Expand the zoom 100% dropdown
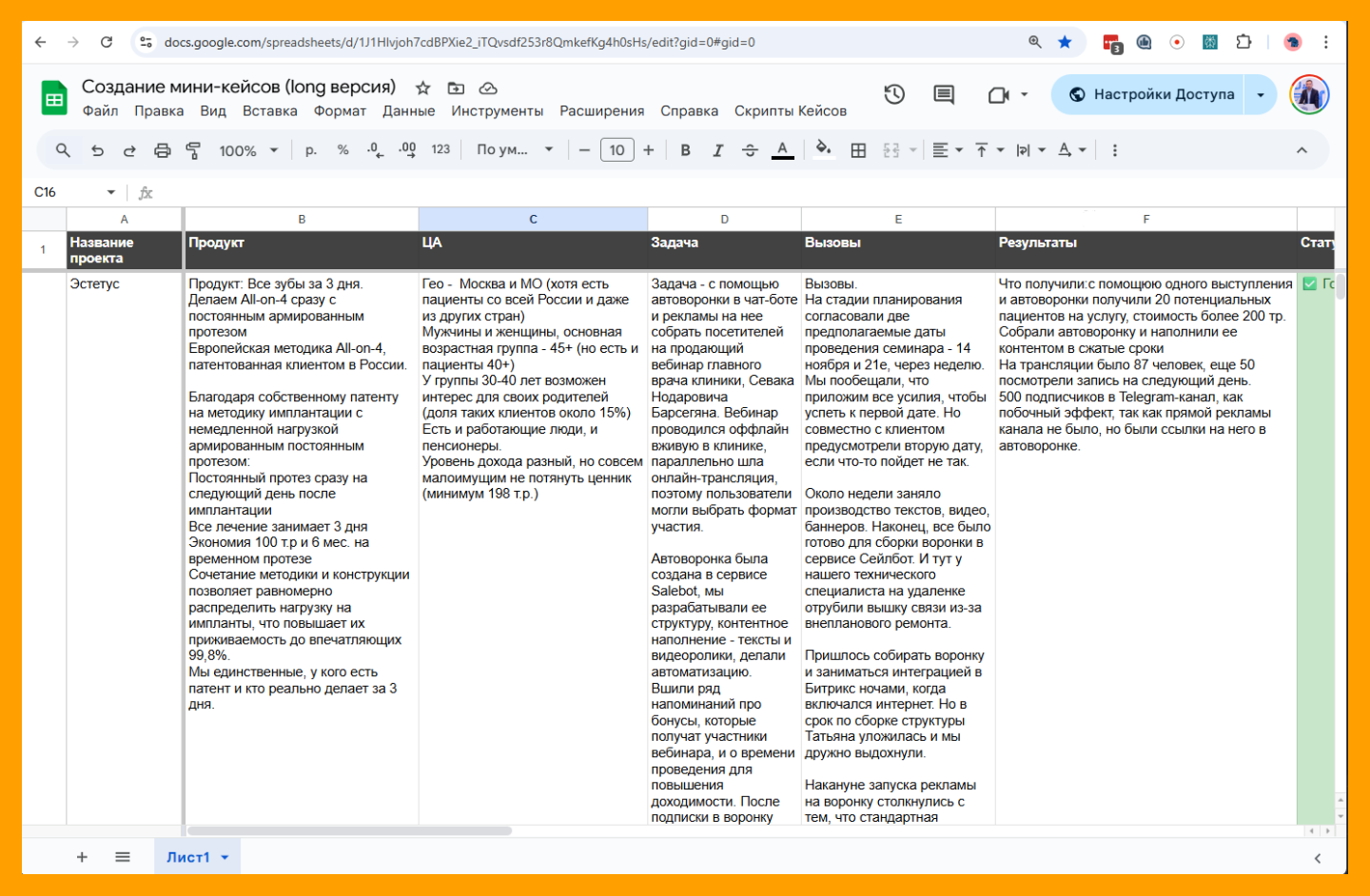Screen dimensions: 1370x896 (248, 150)
